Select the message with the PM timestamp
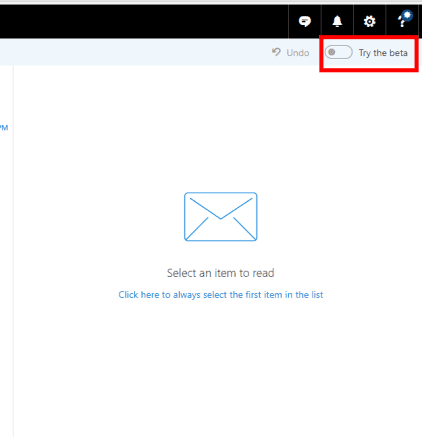Viewport: 423px width, 438px height. (4, 128)
